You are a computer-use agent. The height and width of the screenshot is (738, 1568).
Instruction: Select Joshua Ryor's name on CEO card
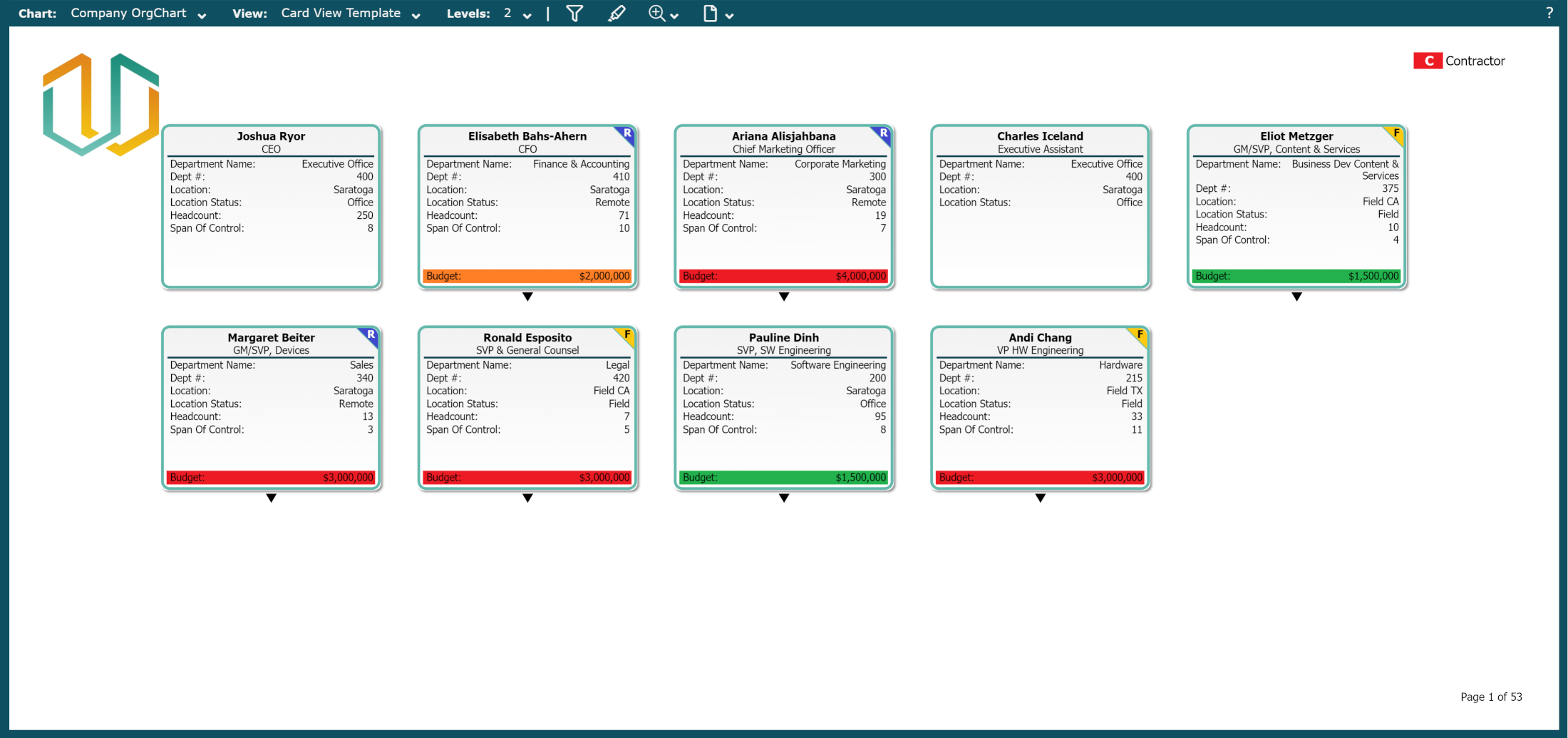(271, 136)
